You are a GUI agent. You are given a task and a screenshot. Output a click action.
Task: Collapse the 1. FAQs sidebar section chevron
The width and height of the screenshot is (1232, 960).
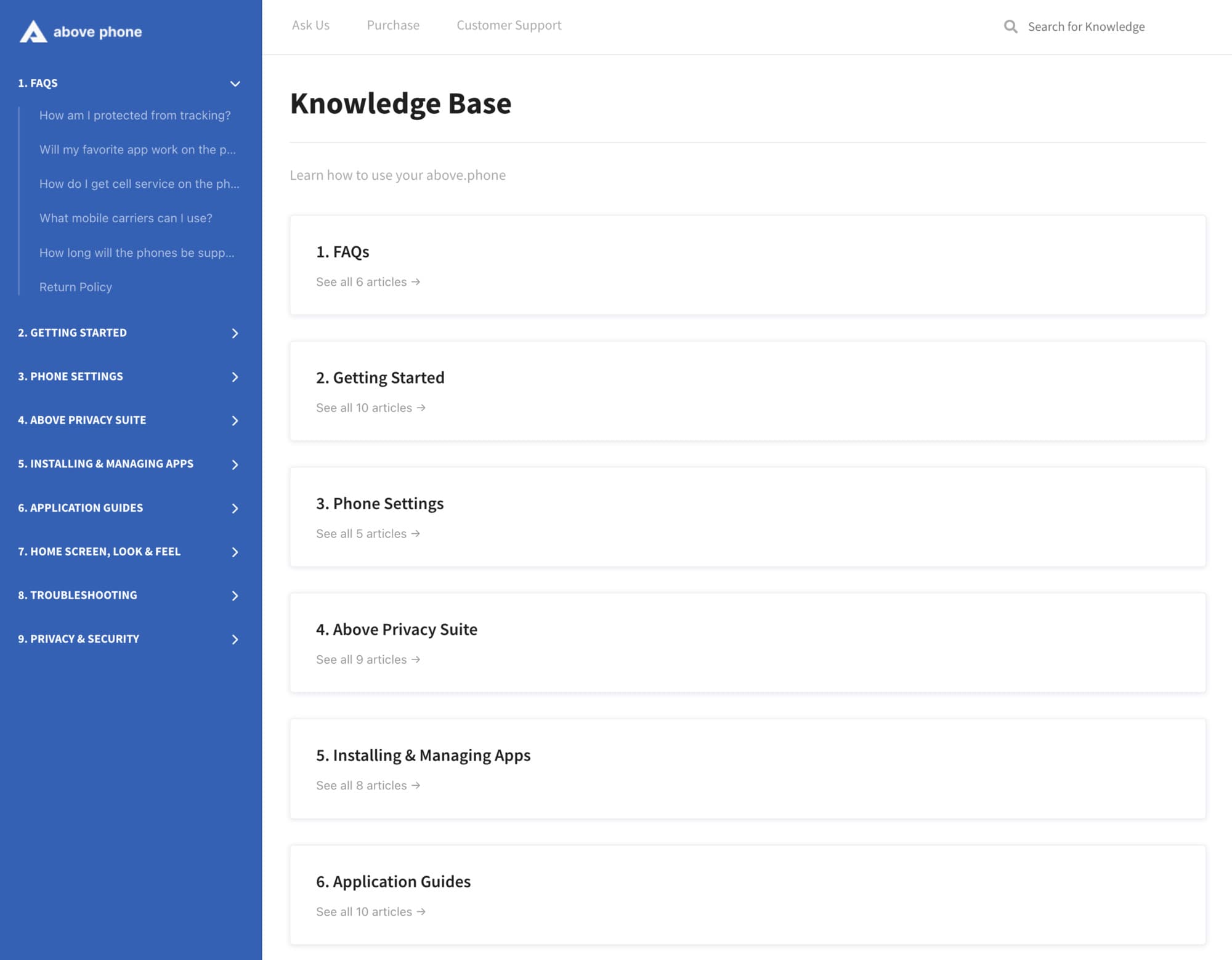click(235, 84)
